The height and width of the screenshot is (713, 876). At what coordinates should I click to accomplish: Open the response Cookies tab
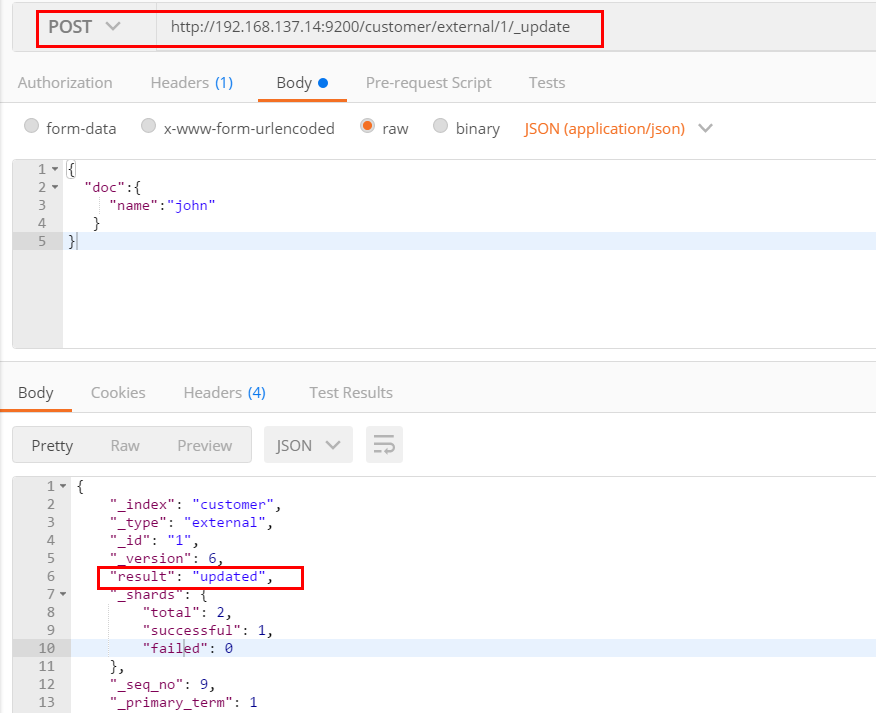coord(118,393)
